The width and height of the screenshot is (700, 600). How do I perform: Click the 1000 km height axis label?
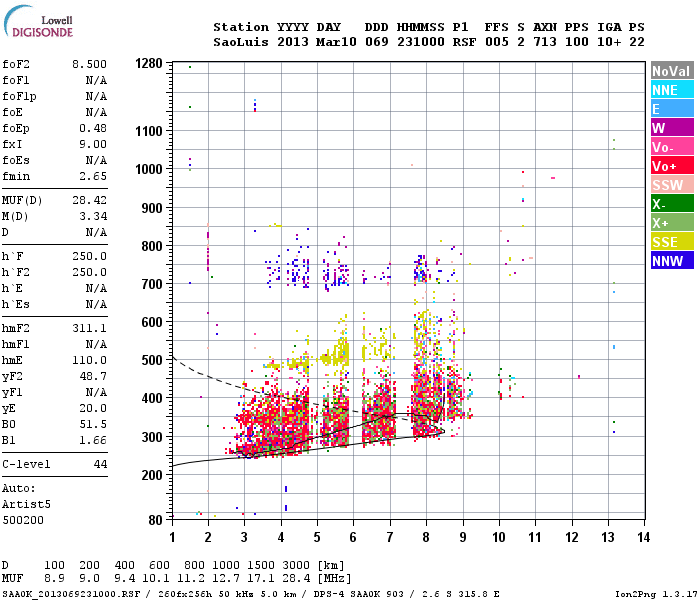tap(149, 169)
